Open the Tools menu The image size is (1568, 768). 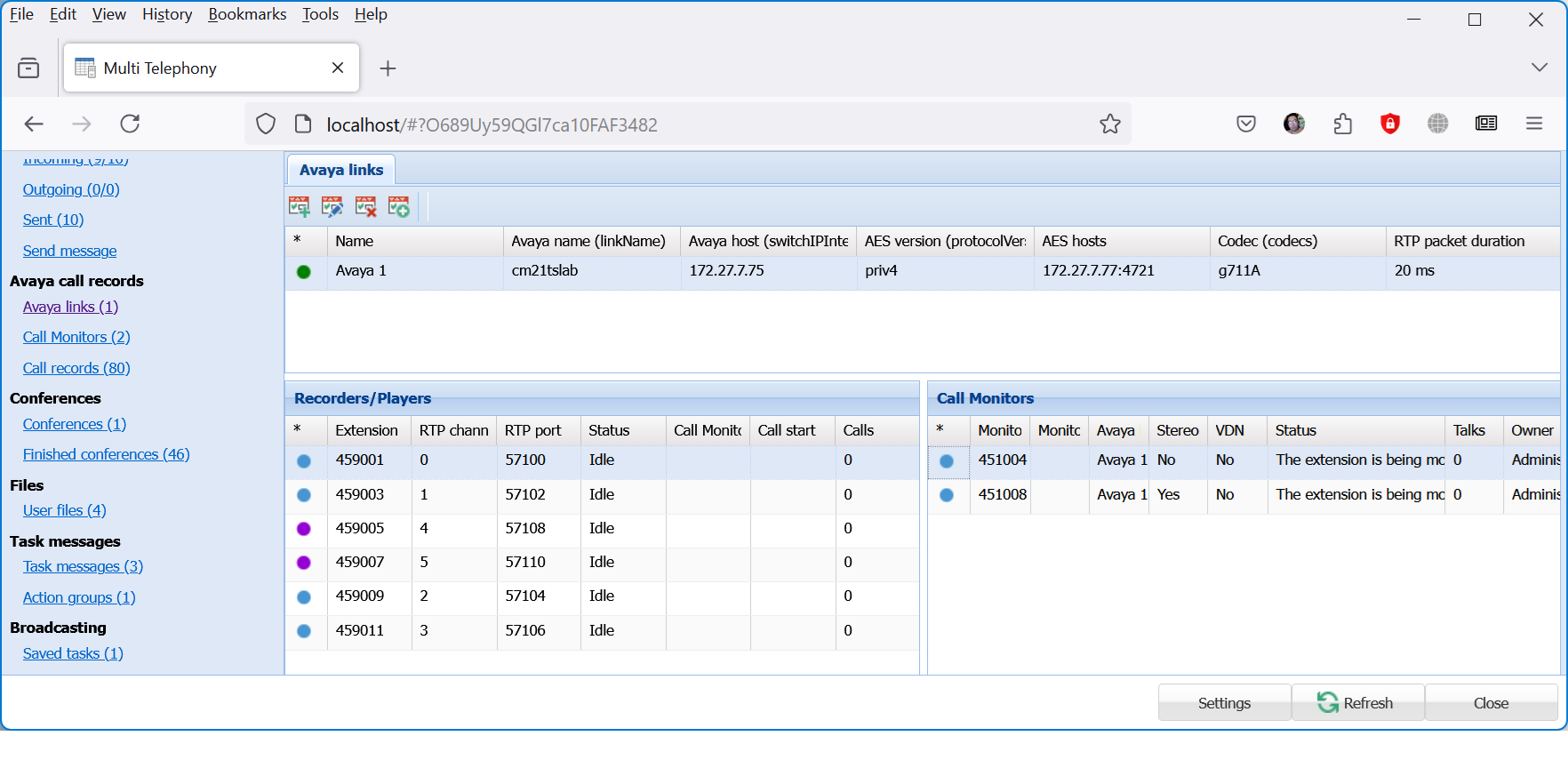point(320,14)
